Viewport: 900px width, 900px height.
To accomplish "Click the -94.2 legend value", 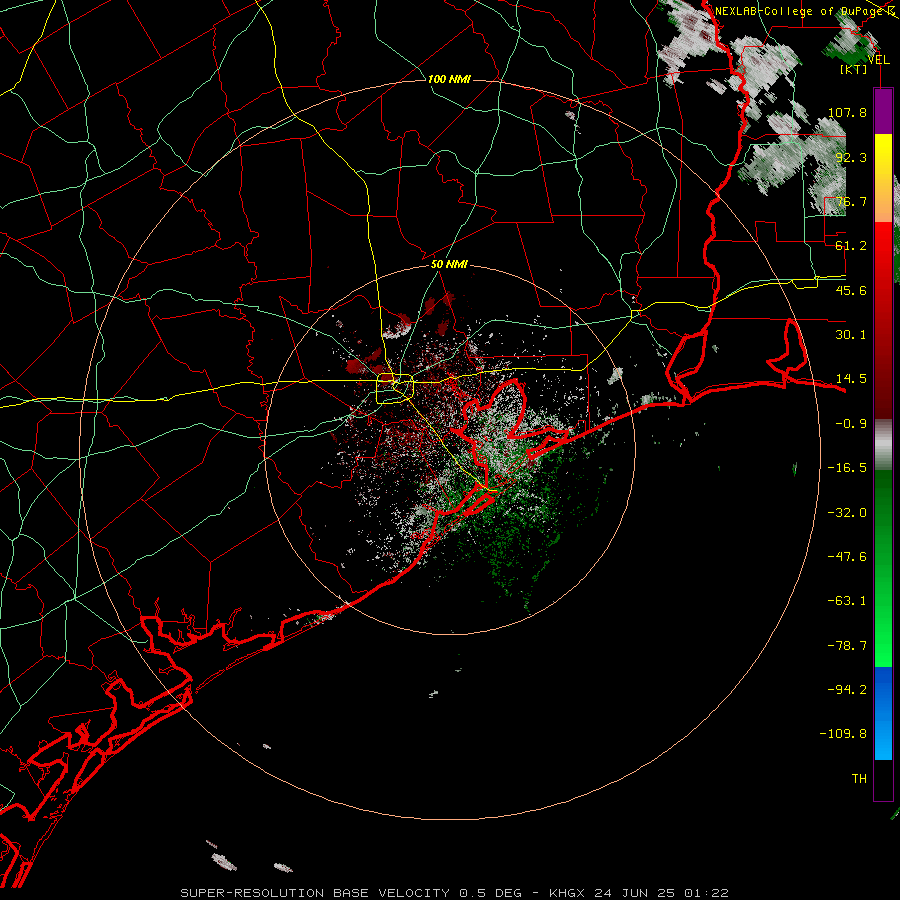I will tap(847, 689).
